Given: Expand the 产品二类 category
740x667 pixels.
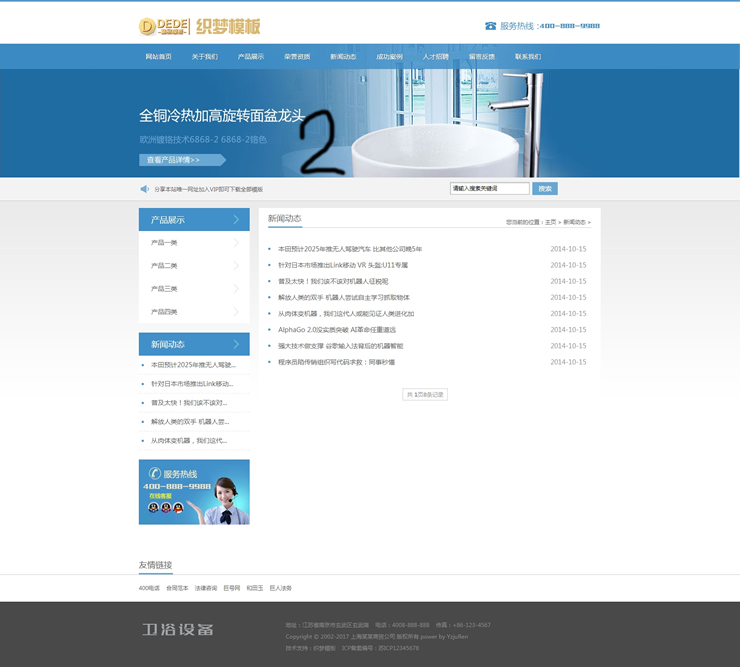Looking at the screenshot, I should pyautogui.click(x=236, y=266).
